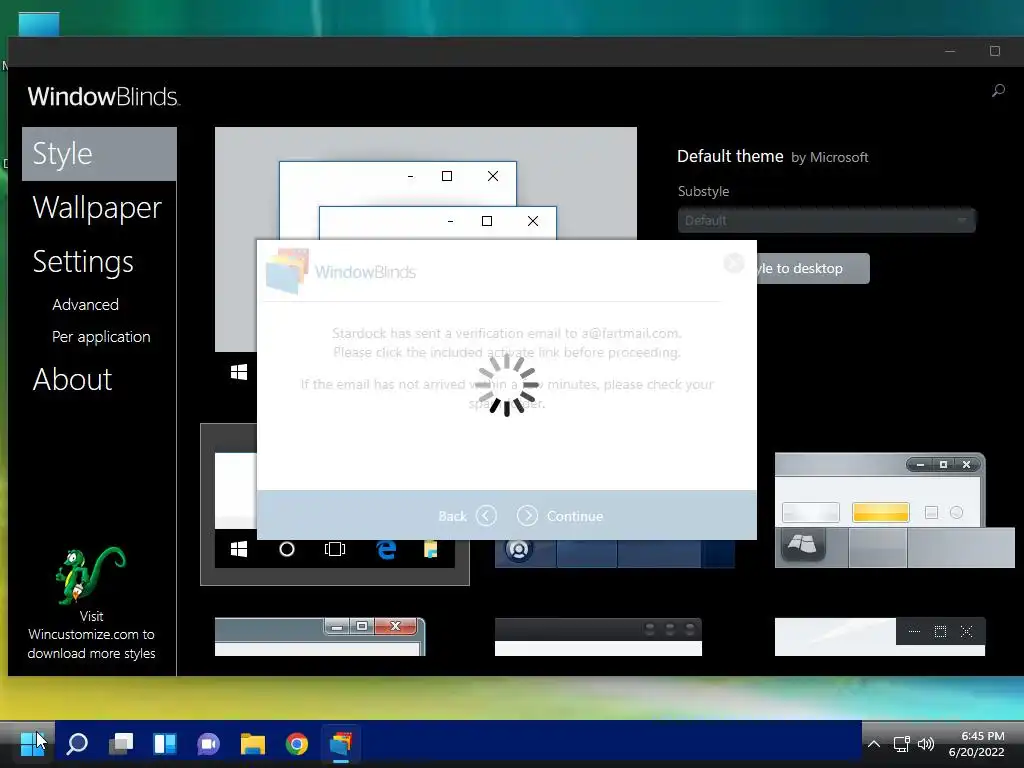The height and width of the screenshot is (768, 1024).
Task: Click the Wincustomize gecko mascot icon
Action: (91, 575)
